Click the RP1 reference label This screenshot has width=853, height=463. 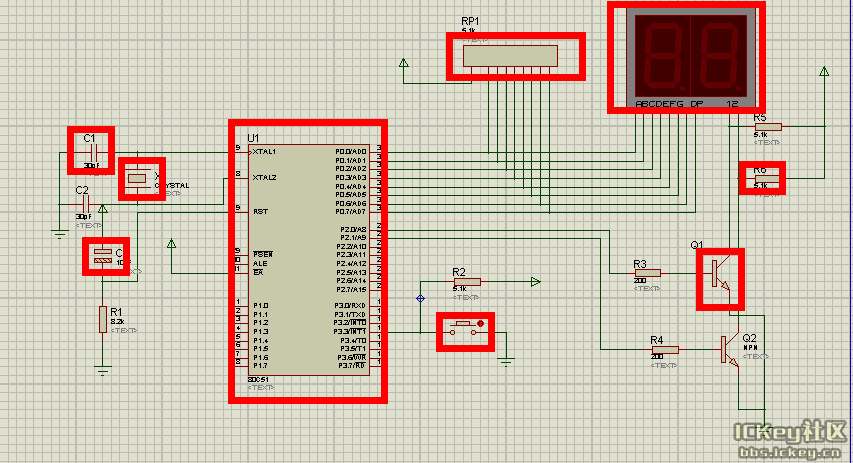[470, 21]
